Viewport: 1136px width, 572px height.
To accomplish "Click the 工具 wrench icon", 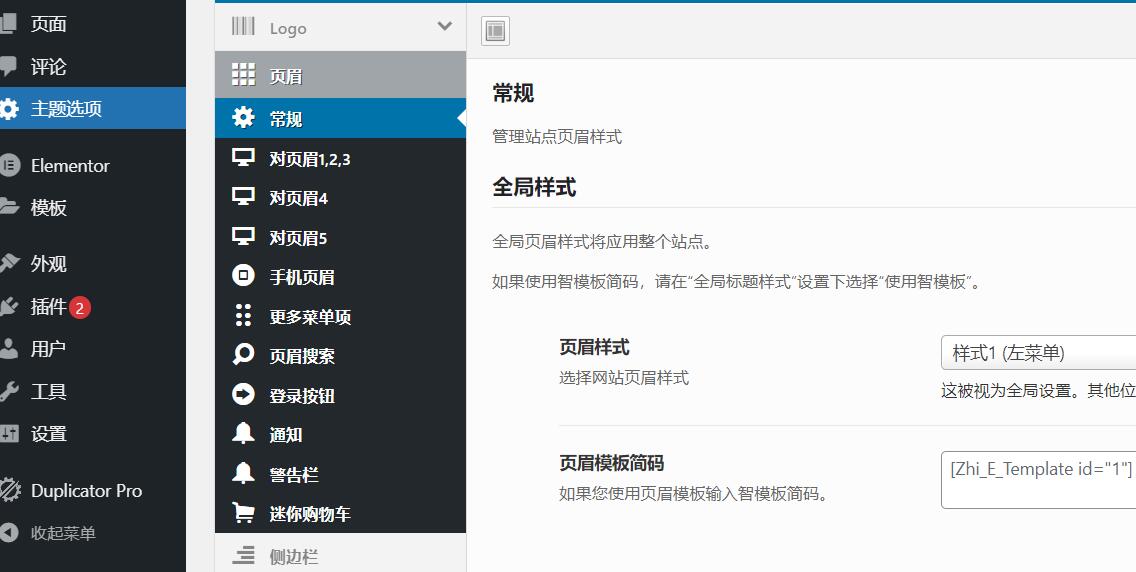I will pos(9,391).
